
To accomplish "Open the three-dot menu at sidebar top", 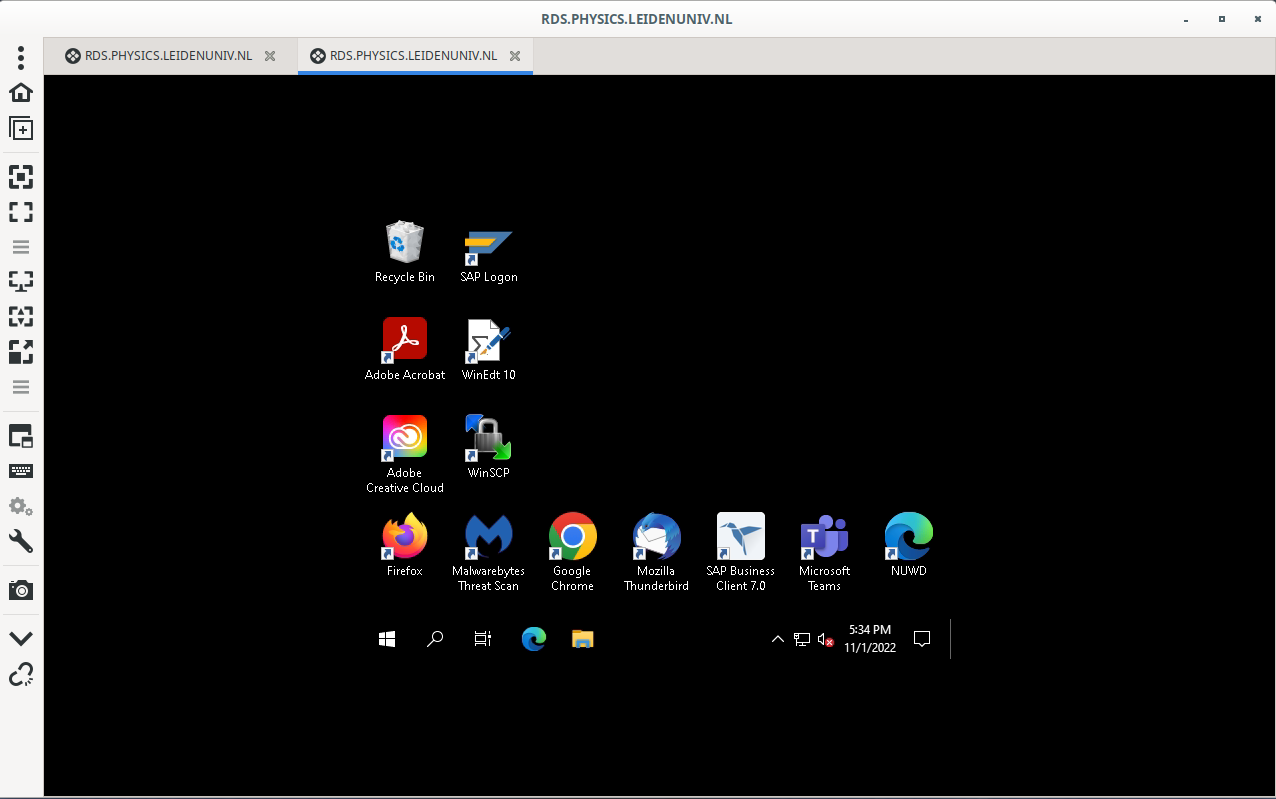I will point(21,56).
